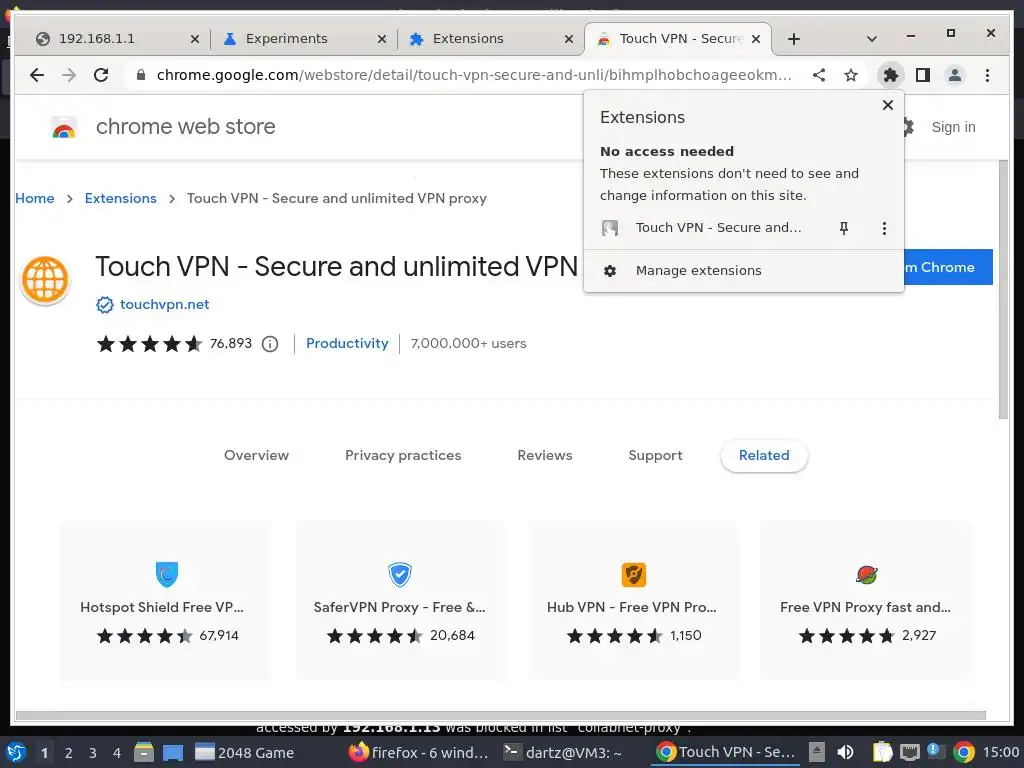This screenshot has height=768, width=1024.
Task: Open Touch VPN extension three-dot menu
Action: [x=884, y=228]
